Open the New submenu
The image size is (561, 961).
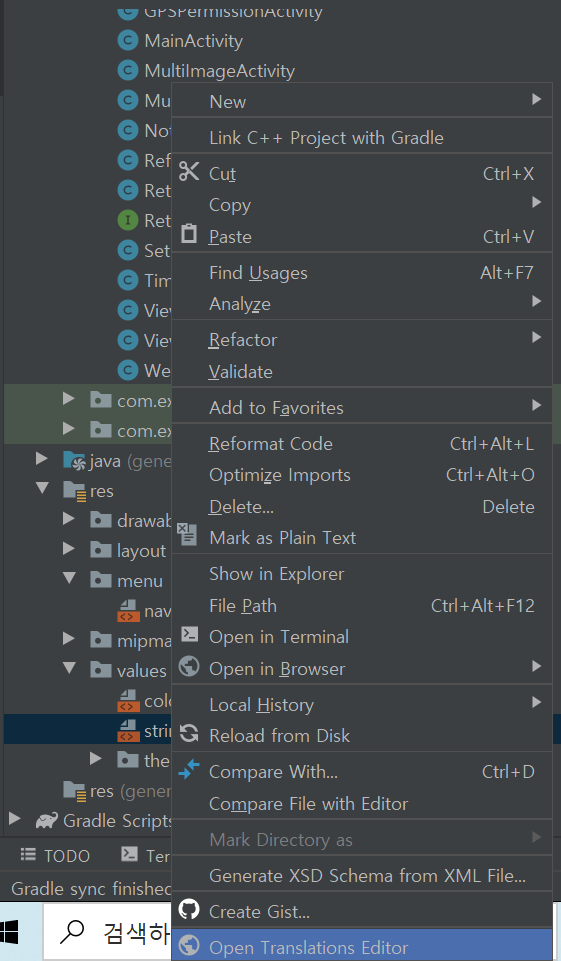[362, 101]
